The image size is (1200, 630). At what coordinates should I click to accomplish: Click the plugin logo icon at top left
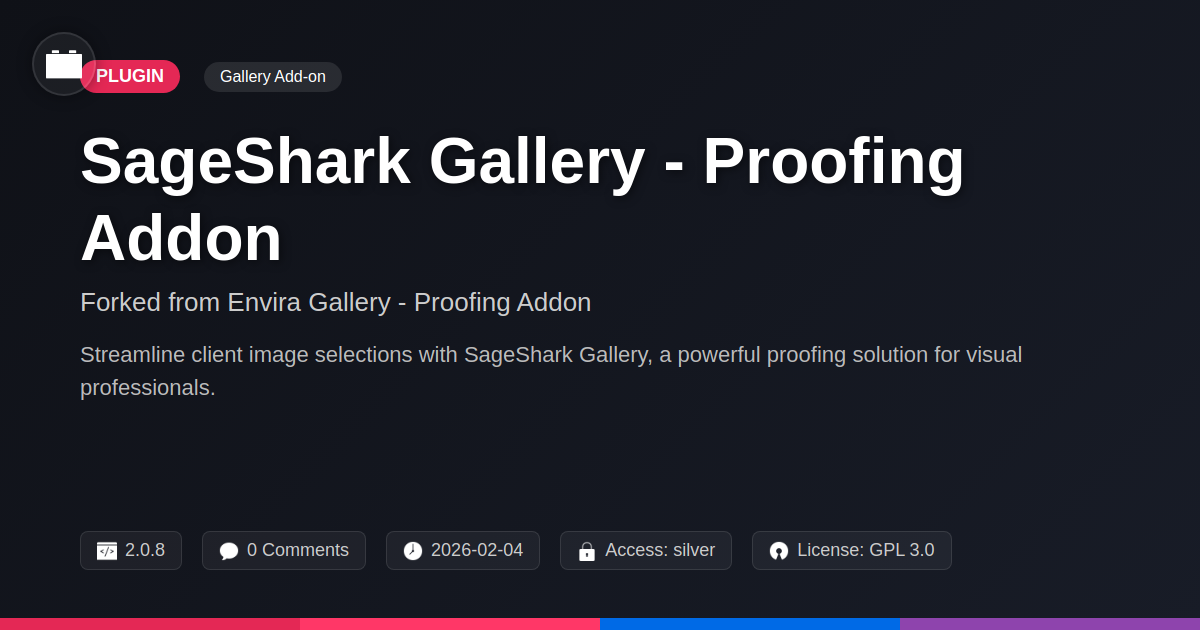coord(64,64)
